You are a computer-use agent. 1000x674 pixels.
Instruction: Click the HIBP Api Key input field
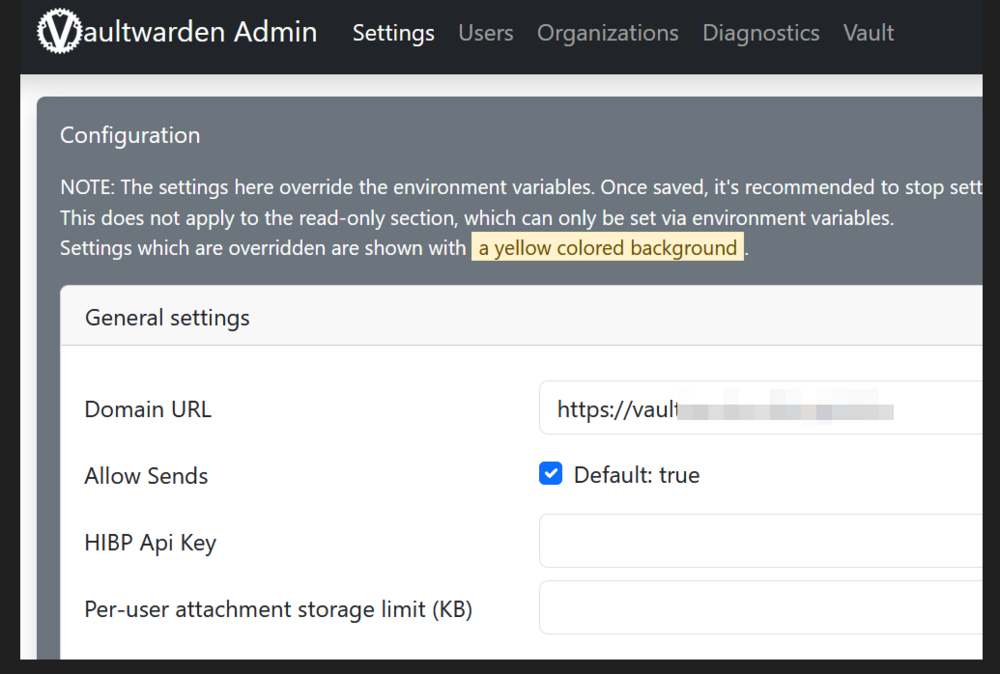click(x=760, y=541)
